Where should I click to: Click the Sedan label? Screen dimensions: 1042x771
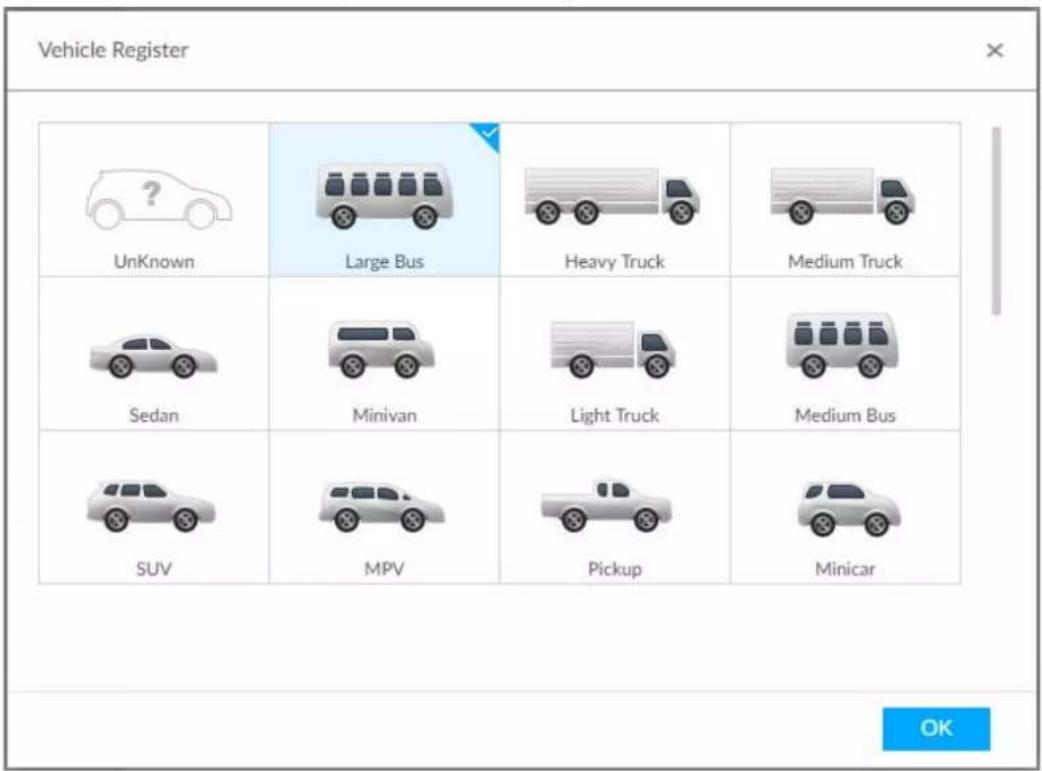154,415
